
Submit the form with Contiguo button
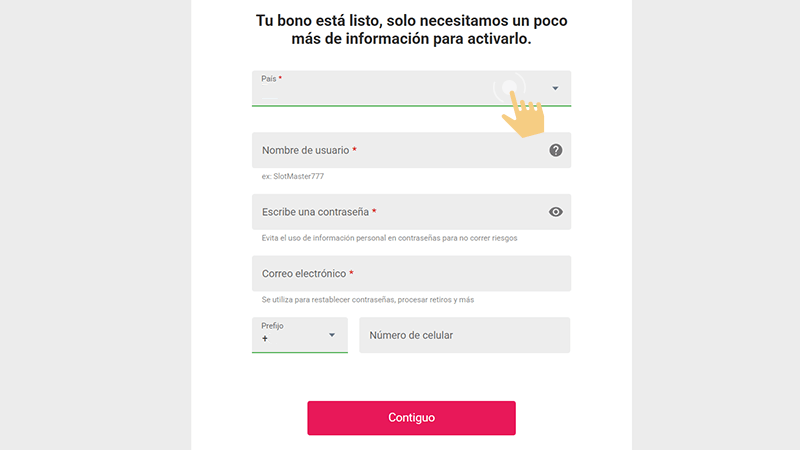(x=411, y=418)
